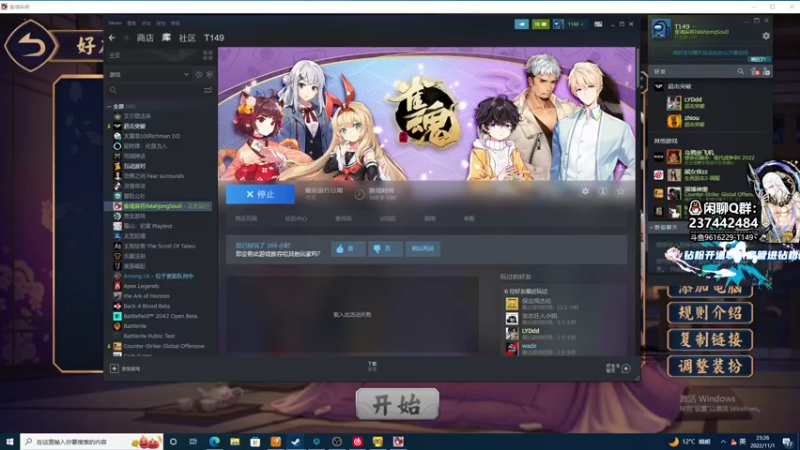Select Battlefield 2042 Open Beta entry
This screenshot has width=800, height=450.
(x=160, y=316)
